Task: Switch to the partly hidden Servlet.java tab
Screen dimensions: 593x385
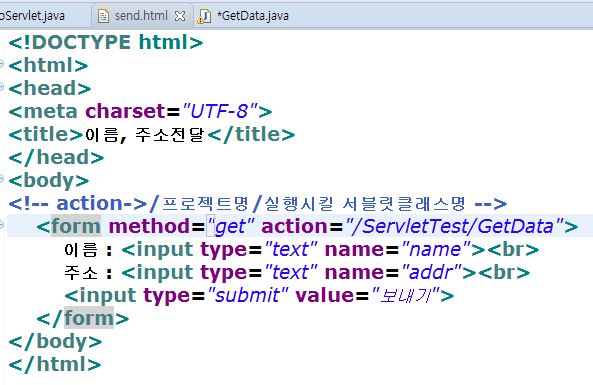Action: click(x=32, y=16)
